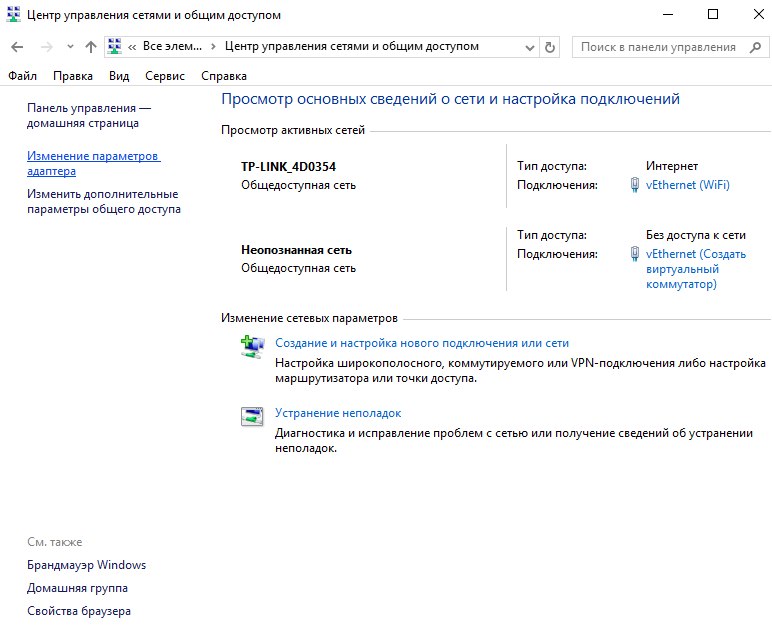
Task: Expand the address bar history dropdown
Action: click(x=530, y=47)
